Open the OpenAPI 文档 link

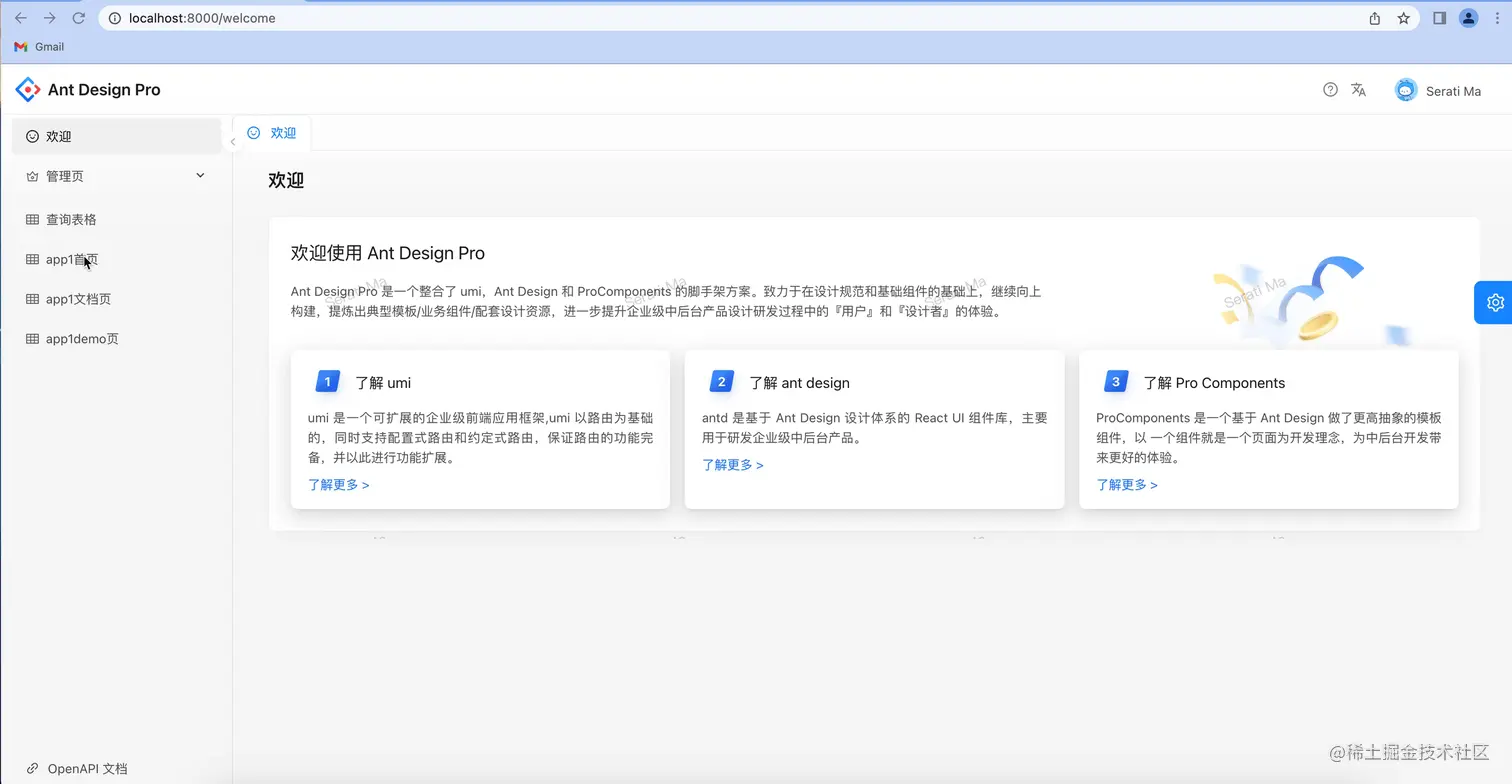pyautogui.click(x=77, y=769)
